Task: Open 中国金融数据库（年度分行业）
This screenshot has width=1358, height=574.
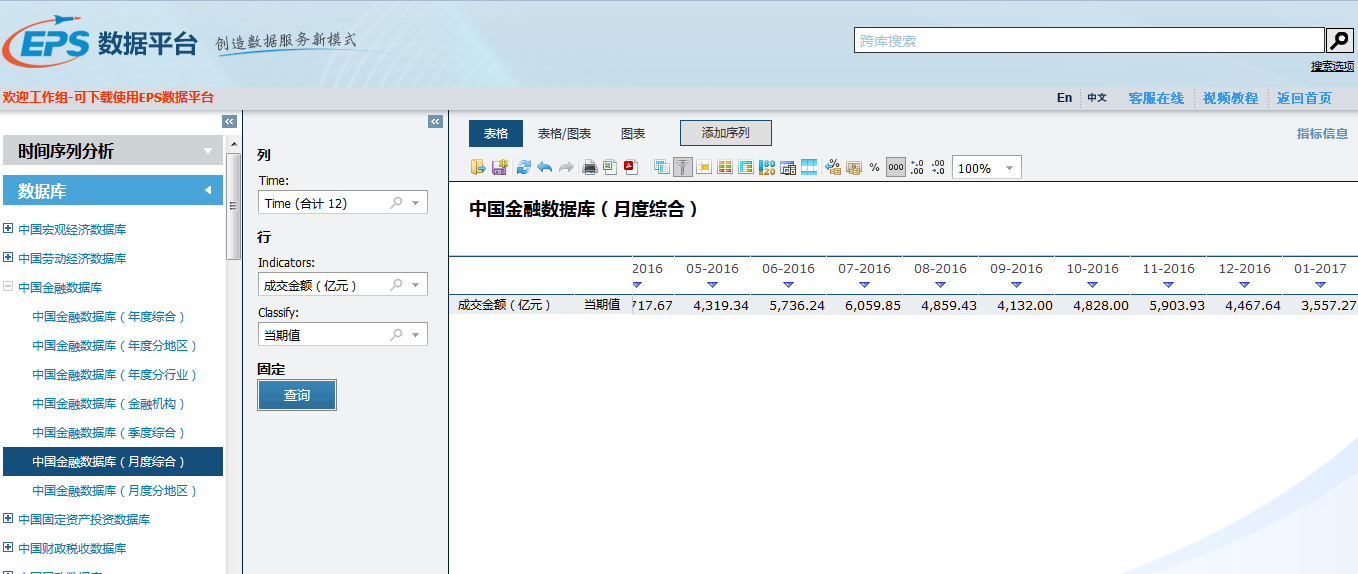Action: (115, 374)
